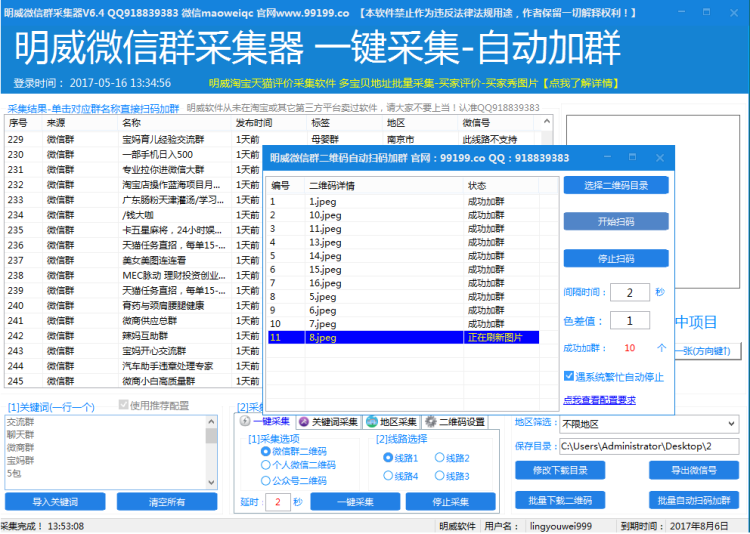Select the 汽车助手违章处理专家 row
Viewport: 750px width, 534px height.
point(134,366)
